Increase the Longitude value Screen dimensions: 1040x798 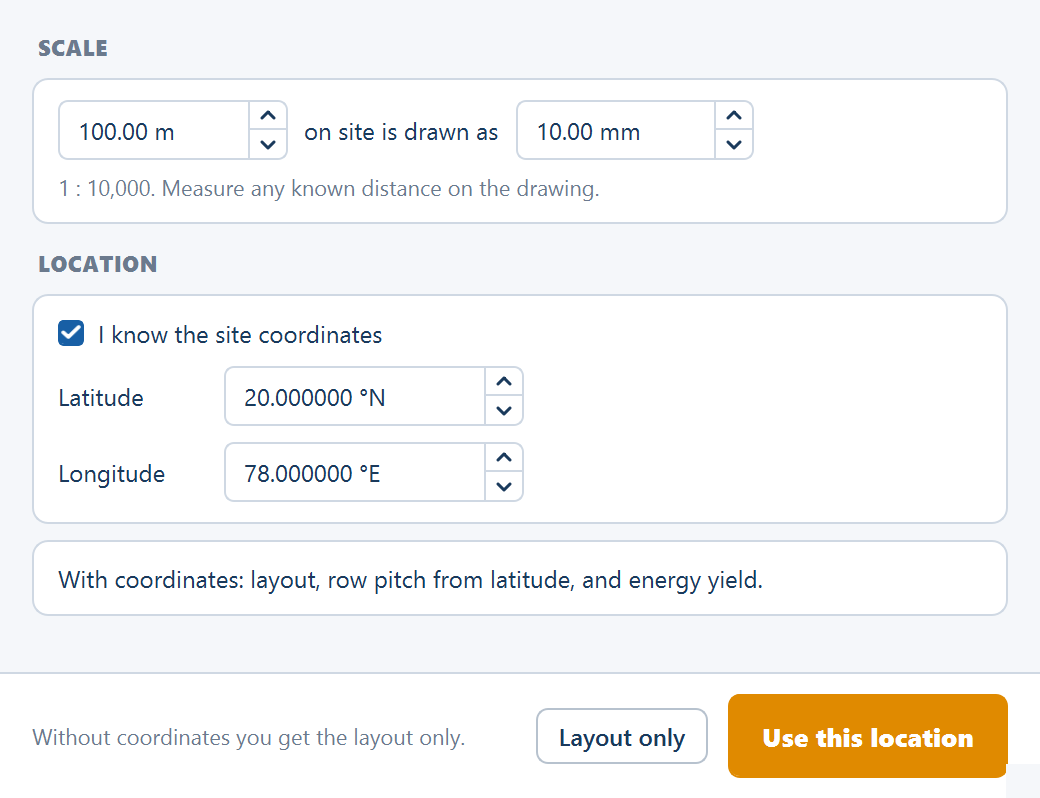504,458
